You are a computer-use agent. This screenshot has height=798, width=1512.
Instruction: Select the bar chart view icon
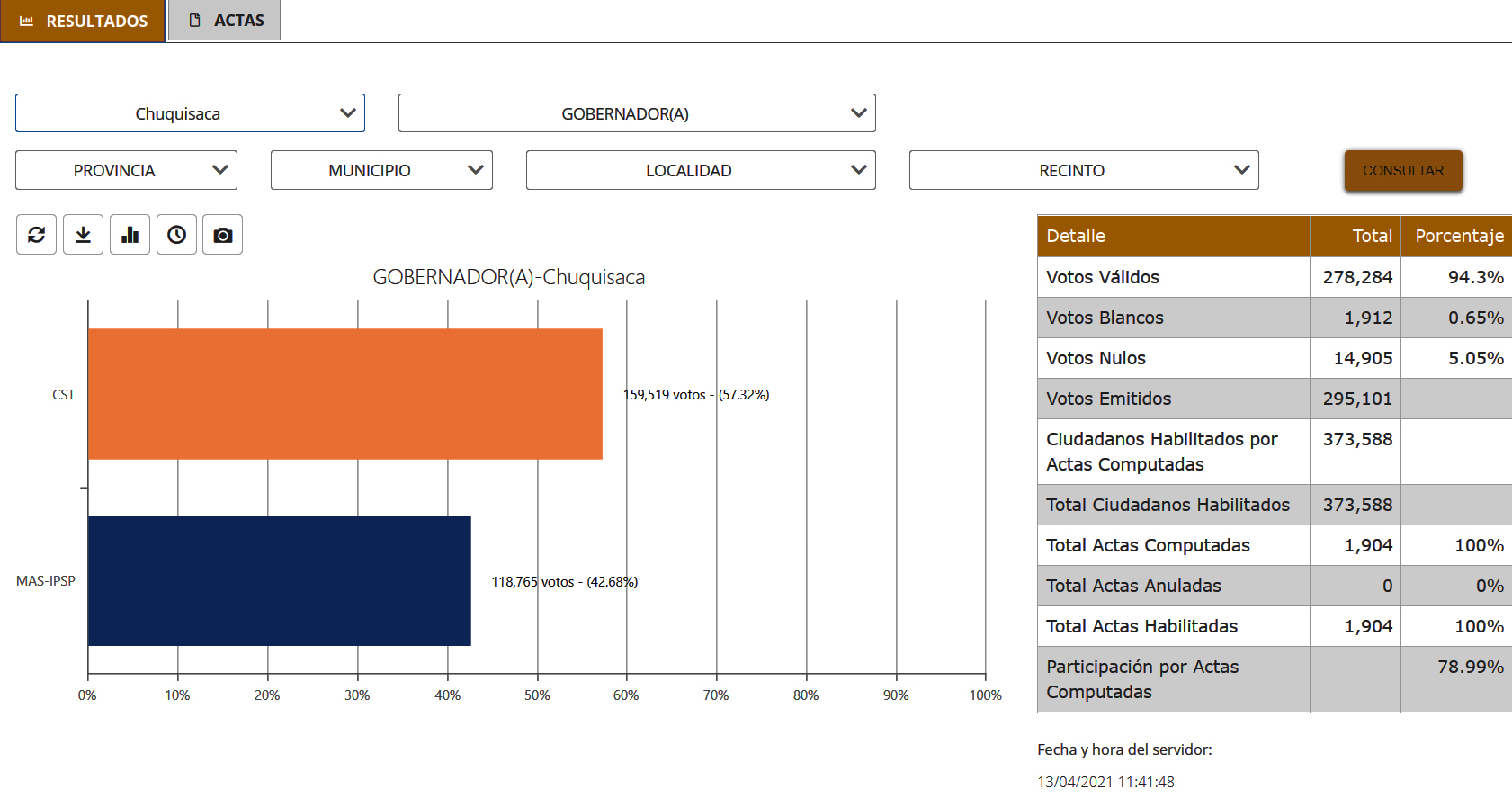point(130,235)
